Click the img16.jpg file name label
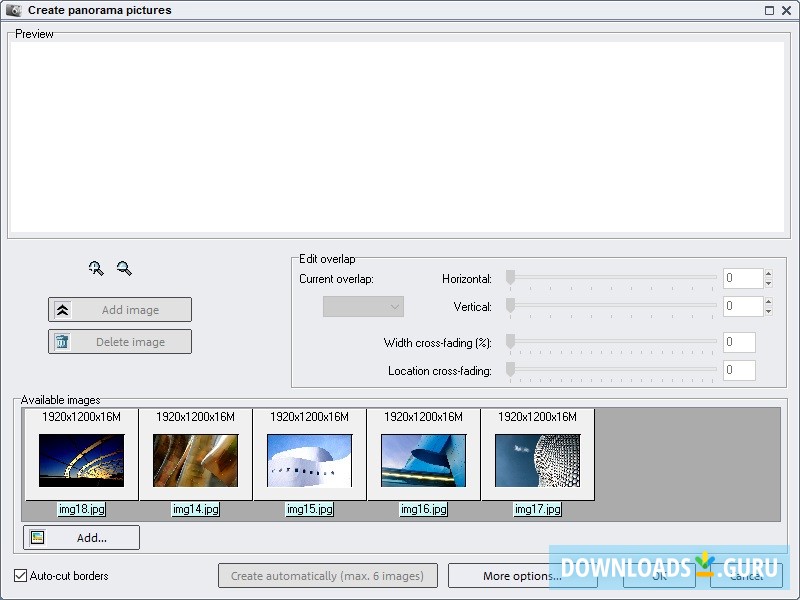Screen dimensions: 800x600 (424, 509)
